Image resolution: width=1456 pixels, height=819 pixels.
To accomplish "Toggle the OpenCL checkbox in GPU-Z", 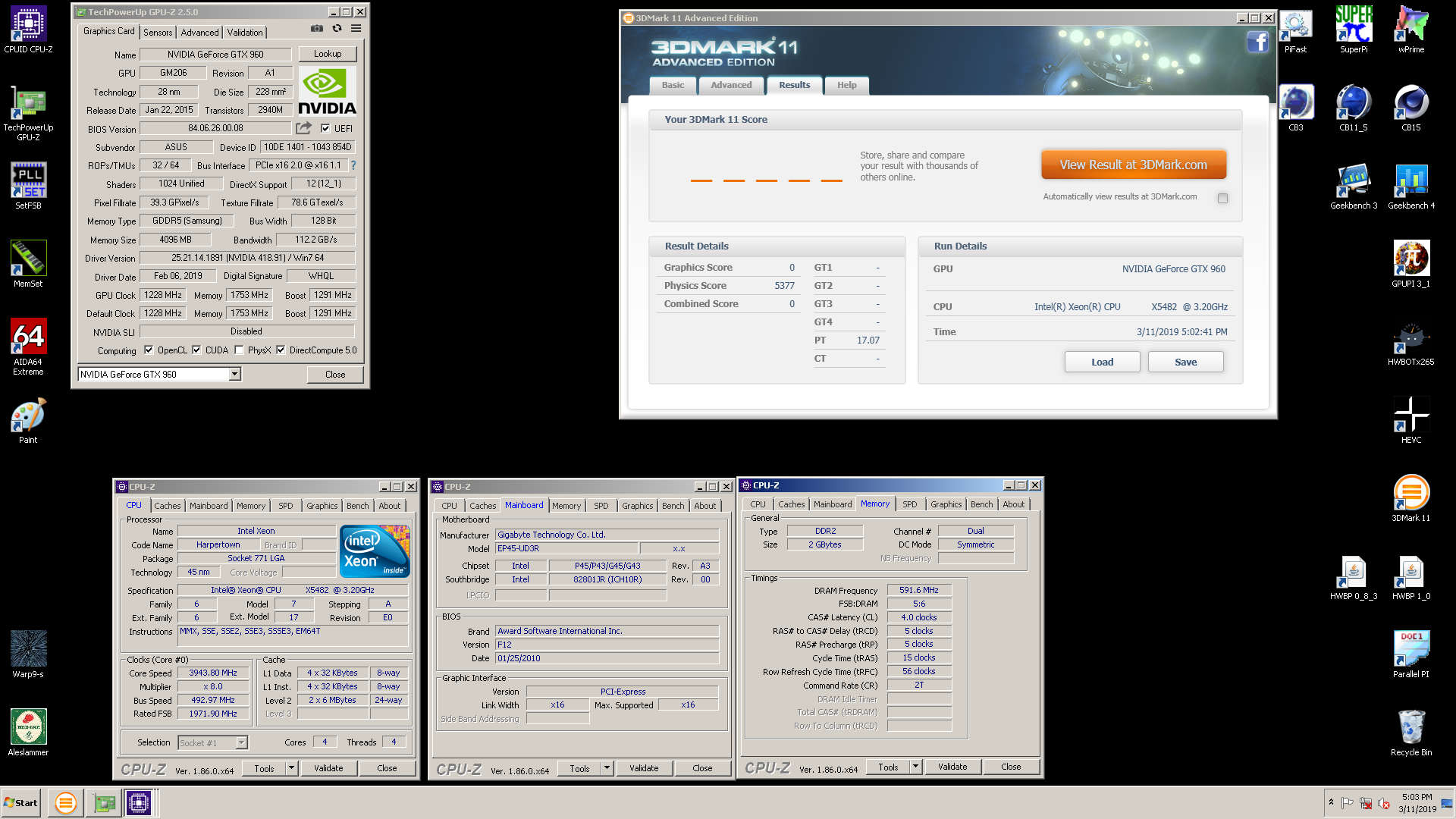I will [x=149, y=350].
